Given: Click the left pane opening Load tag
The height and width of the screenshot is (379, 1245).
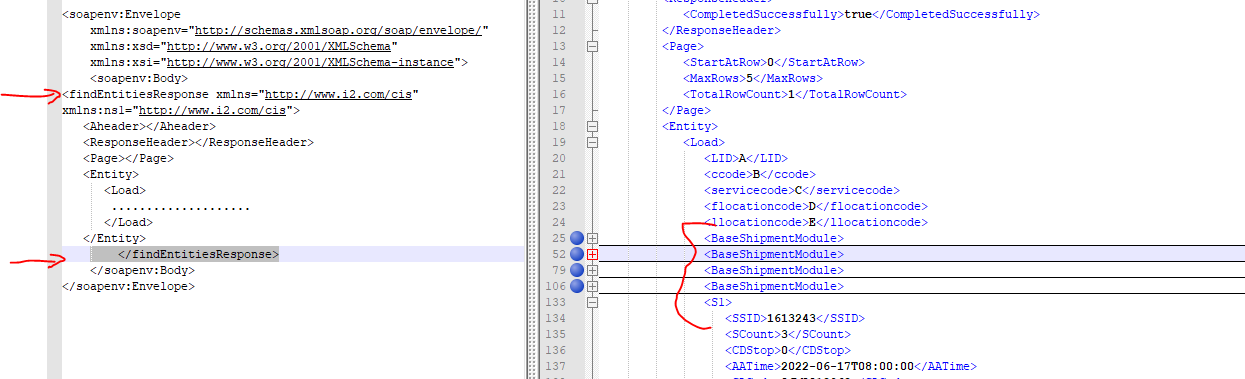Looking at the screenshot, I should click(125, 190).
